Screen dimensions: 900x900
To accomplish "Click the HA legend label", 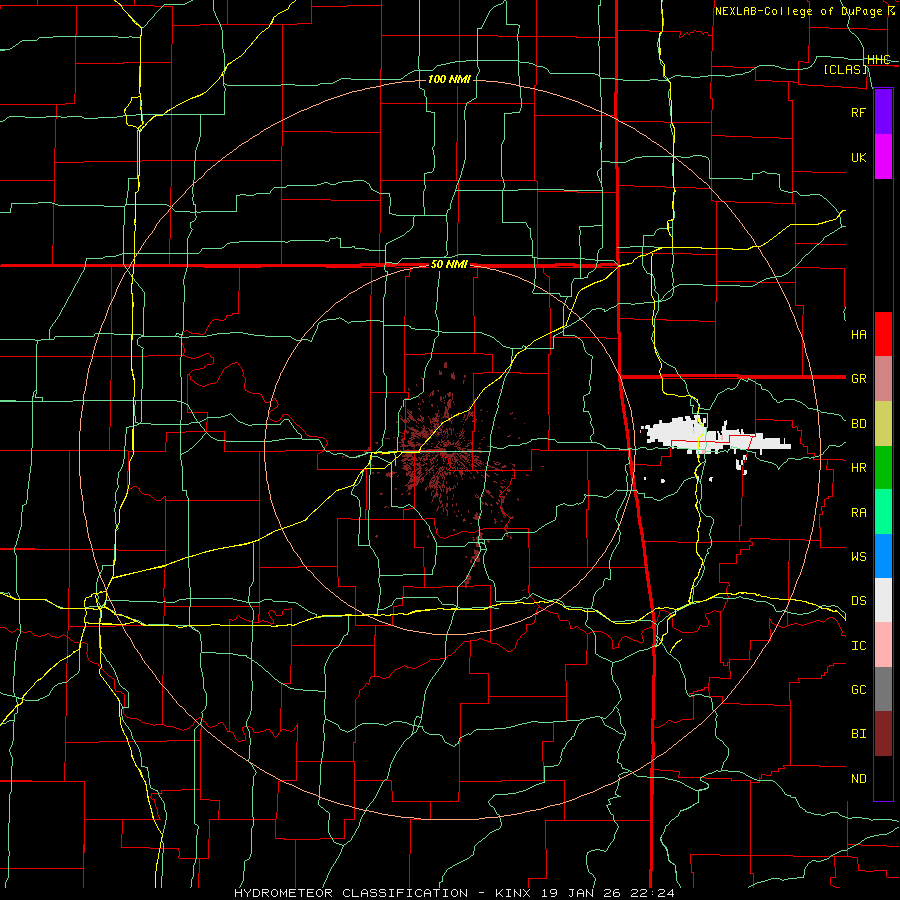I will [x=859, y=334].
